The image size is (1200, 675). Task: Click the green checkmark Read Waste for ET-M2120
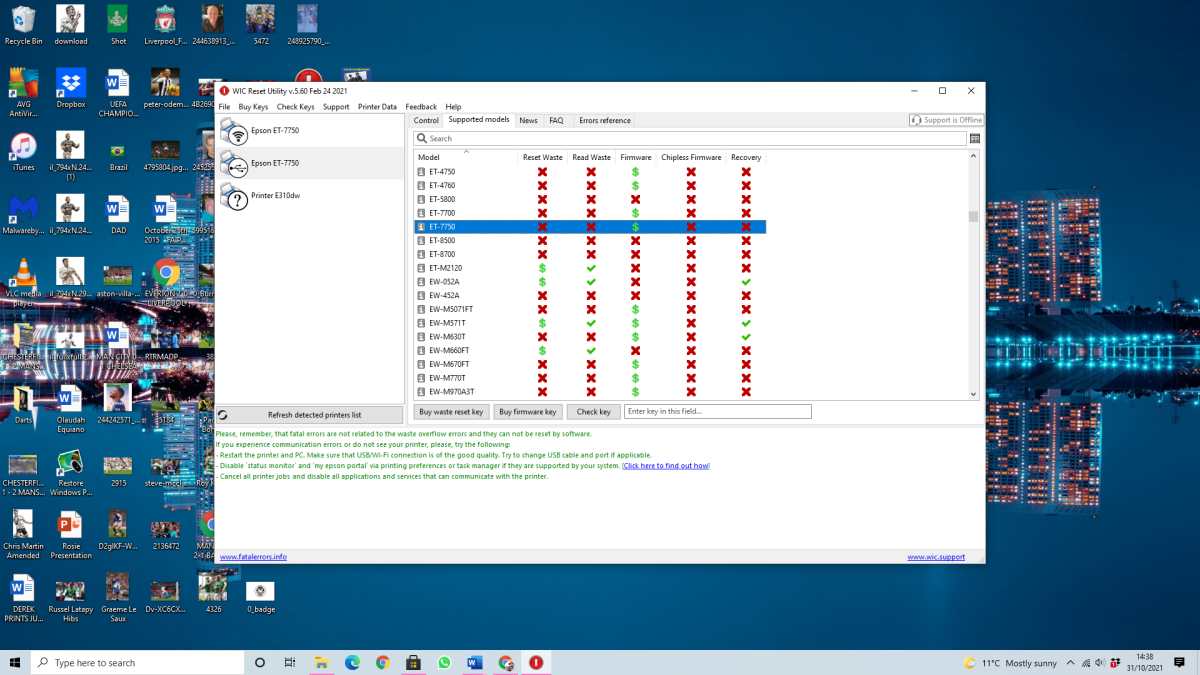[x=591, y=268]
